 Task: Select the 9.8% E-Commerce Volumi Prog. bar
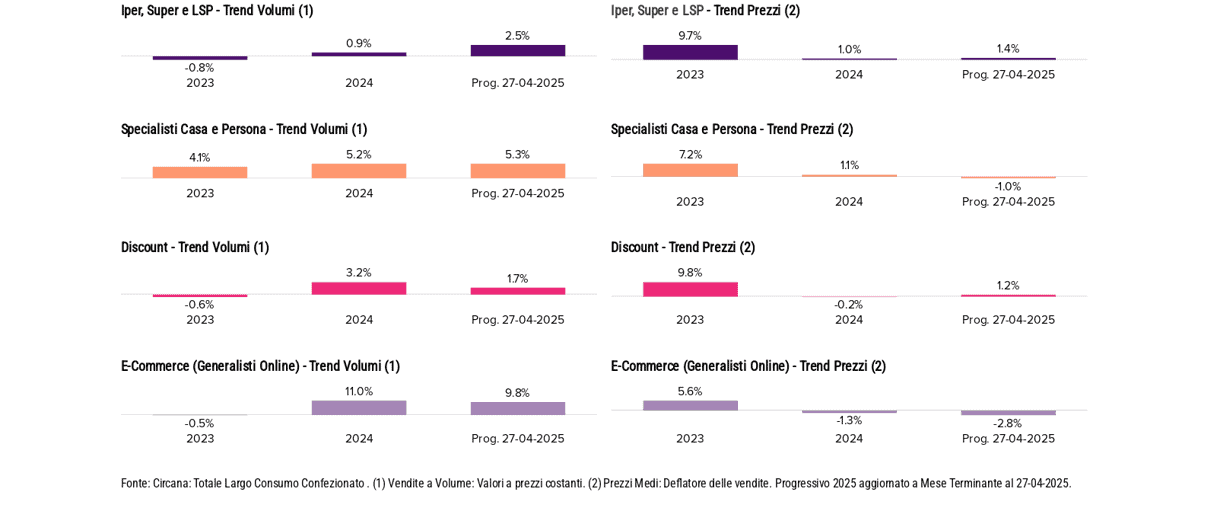pos(517,408)
